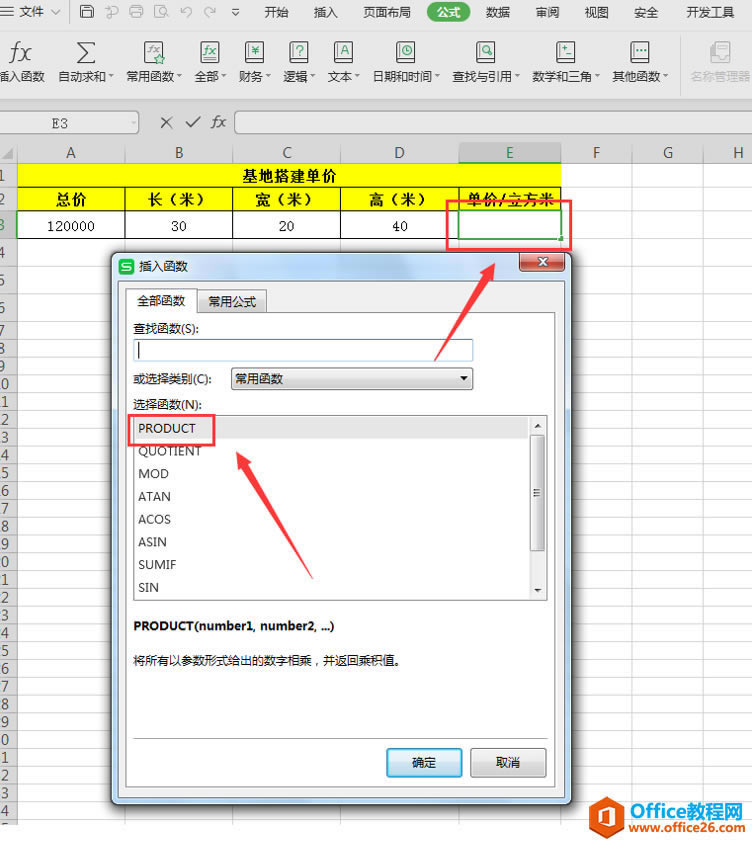752x845 pixels.
Task: Select cell B3 with value 30
Action: [178, 225]
